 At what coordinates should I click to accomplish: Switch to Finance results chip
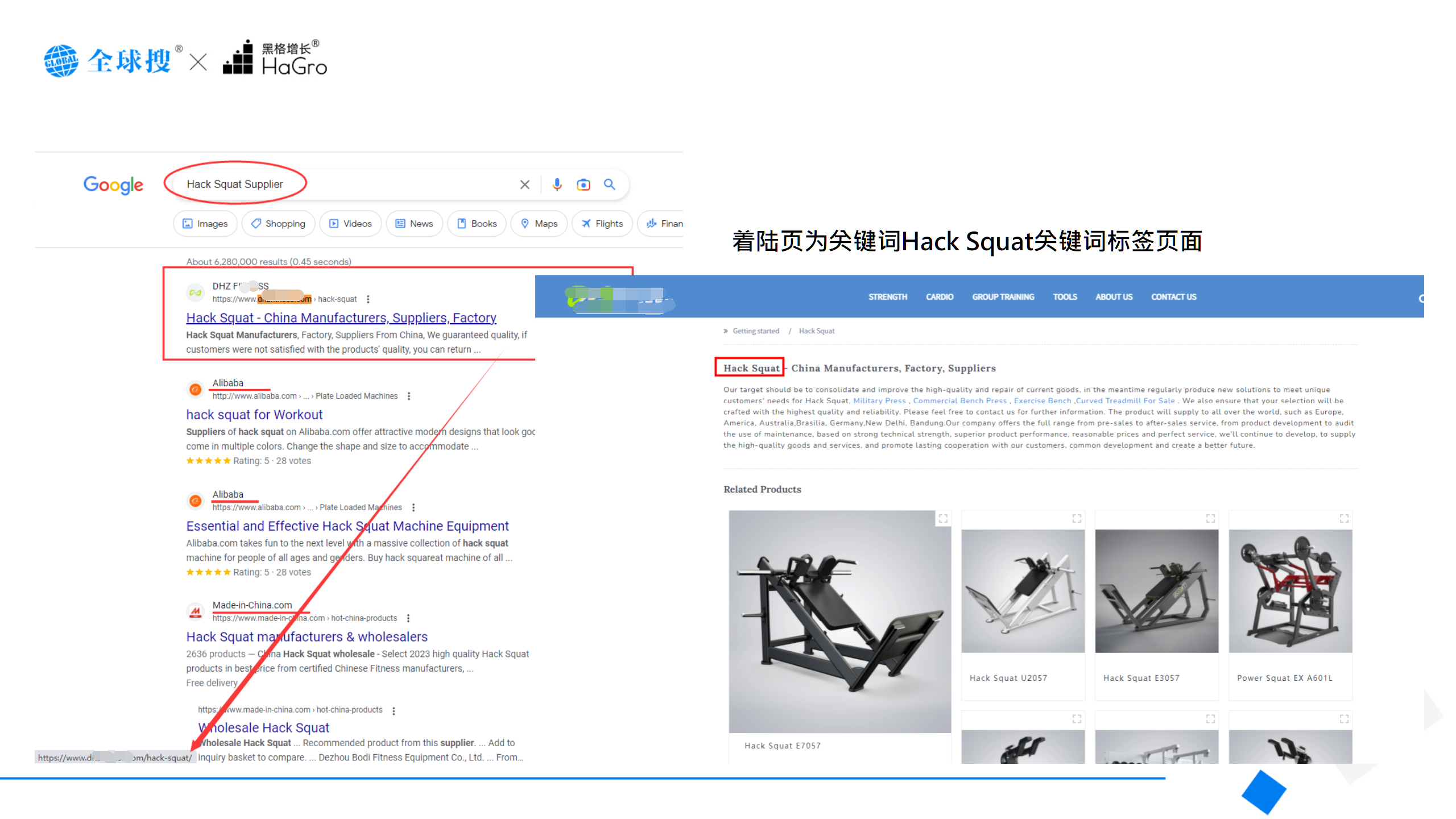661,224
